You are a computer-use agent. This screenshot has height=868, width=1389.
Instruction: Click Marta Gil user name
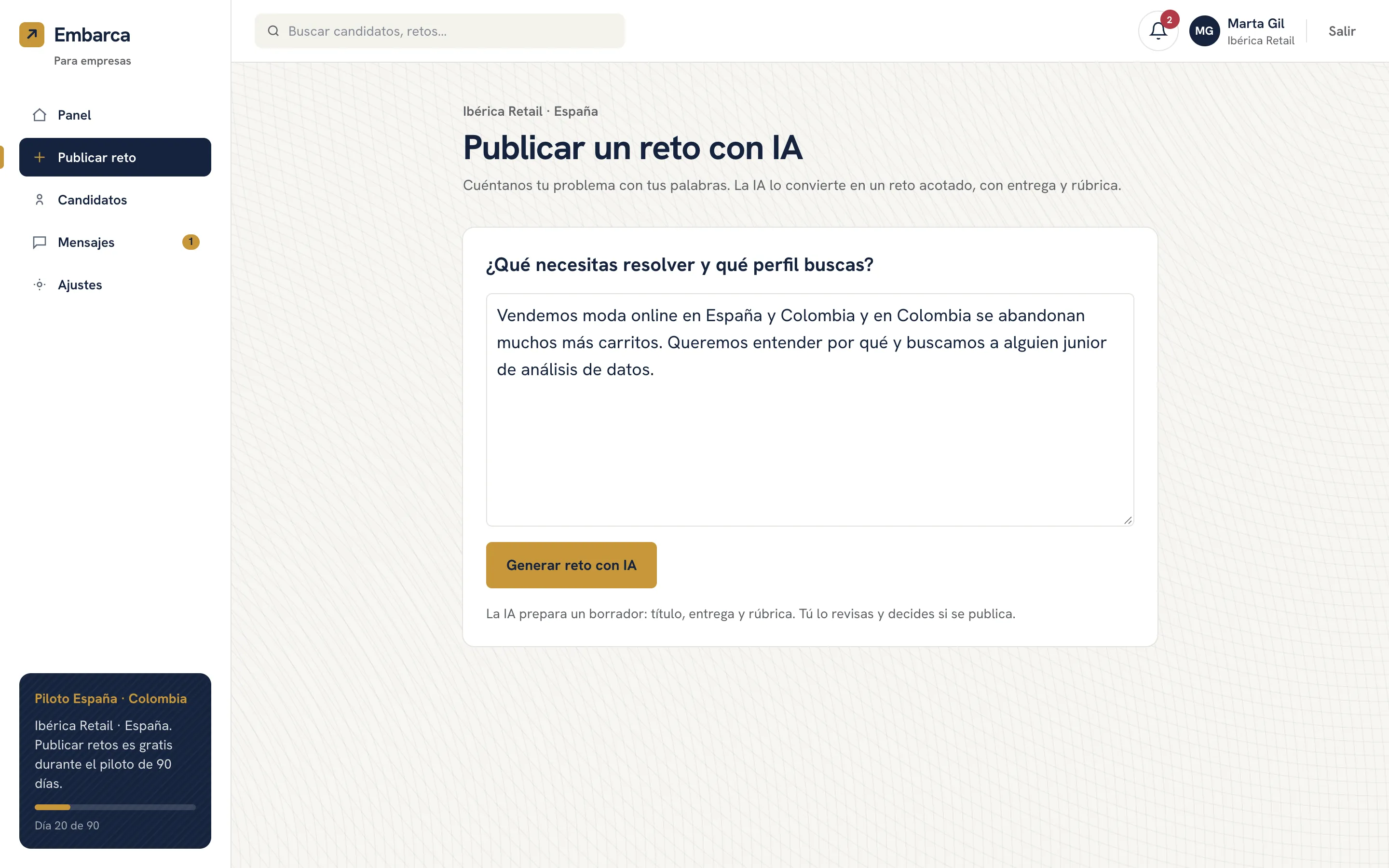tap(1255, 24)
